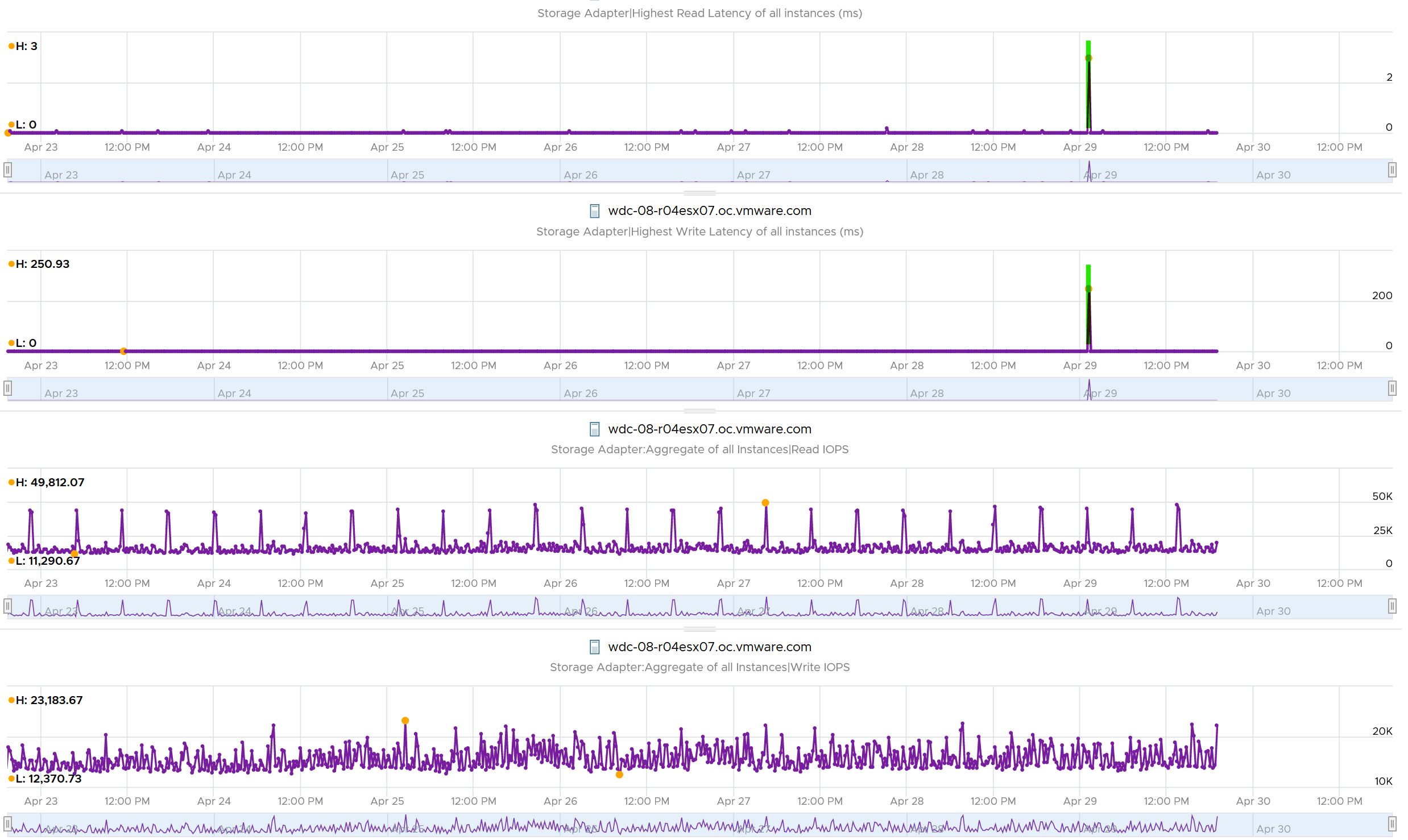
Task: Click the 'Highest Write Latency of all instances' title
Action: [699, 232]
